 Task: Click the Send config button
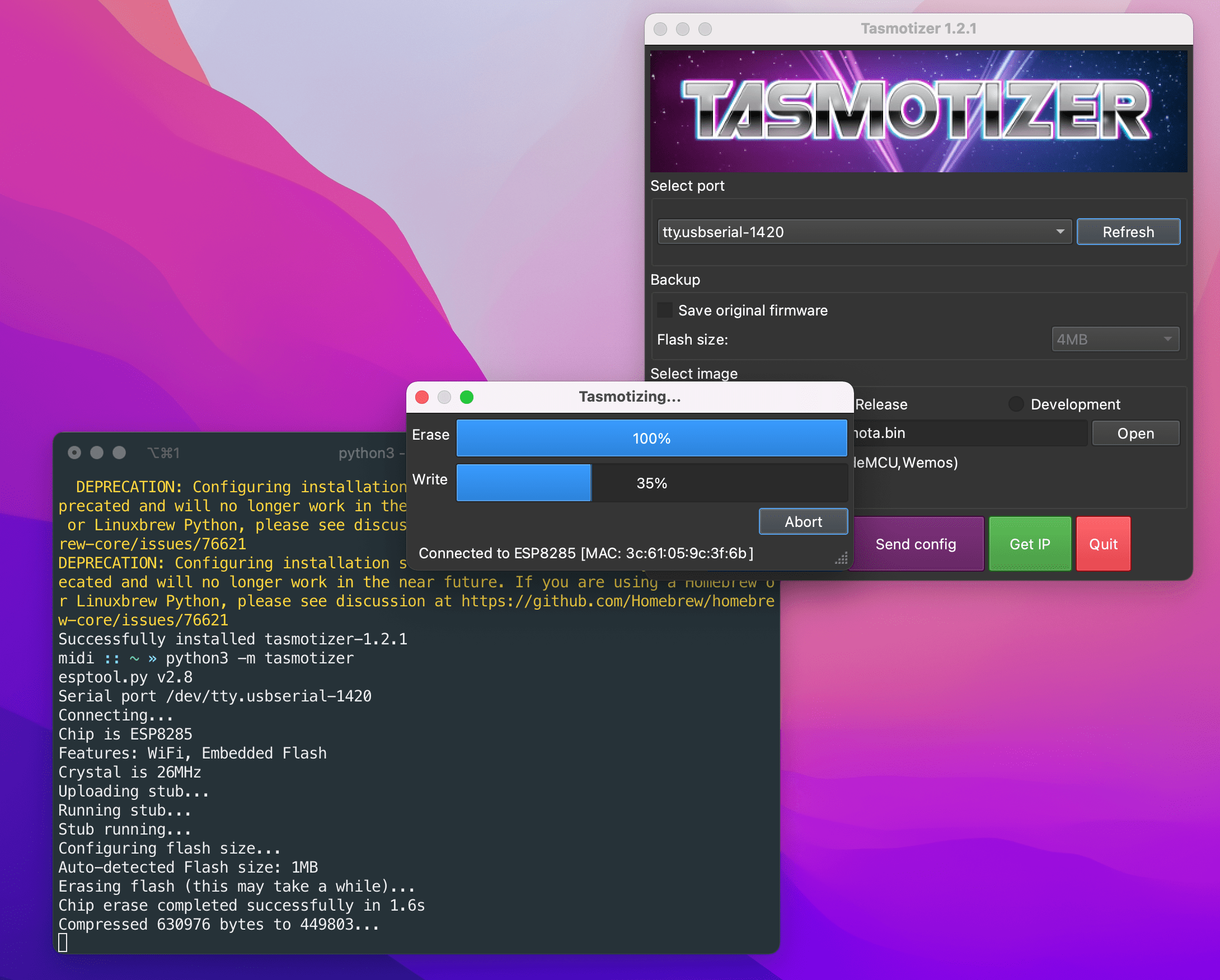tap(916, 544)
